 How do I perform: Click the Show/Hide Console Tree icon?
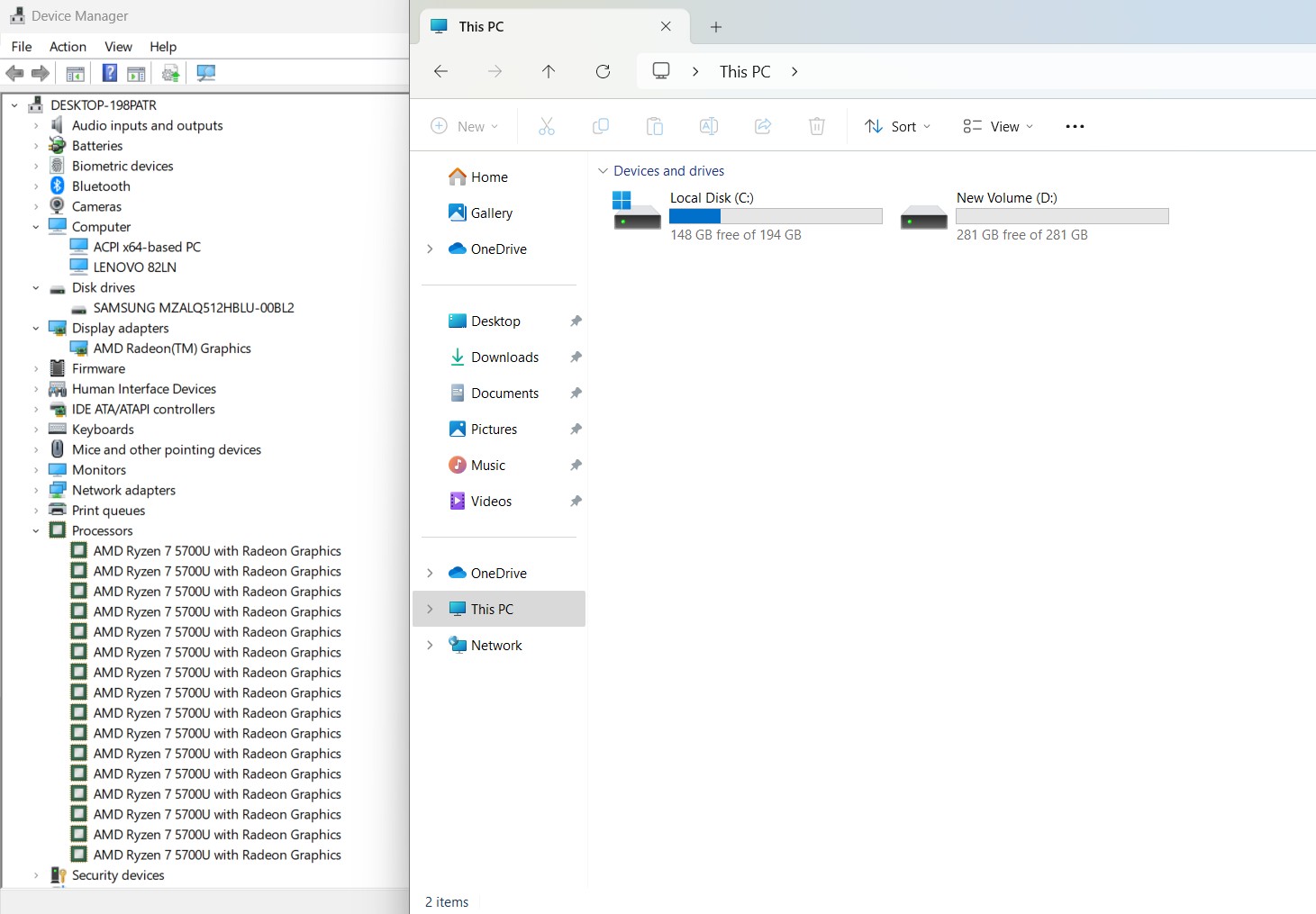pos(76,73)
